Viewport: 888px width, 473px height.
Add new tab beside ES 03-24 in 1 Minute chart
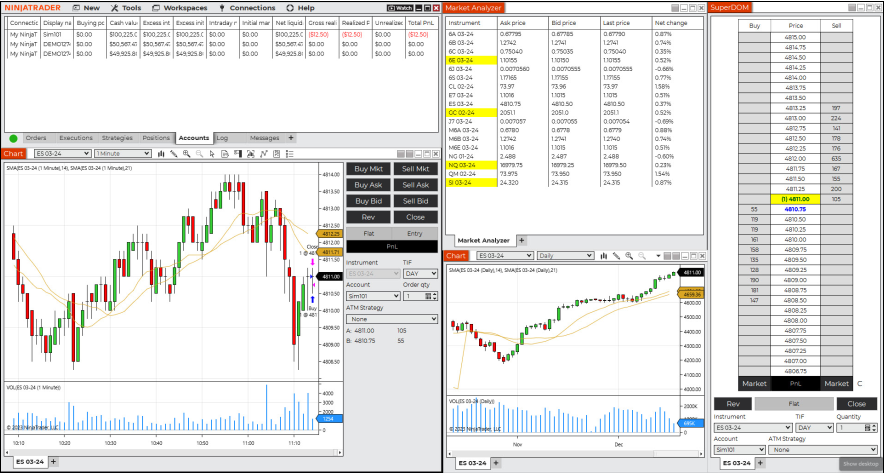(54, 462)
